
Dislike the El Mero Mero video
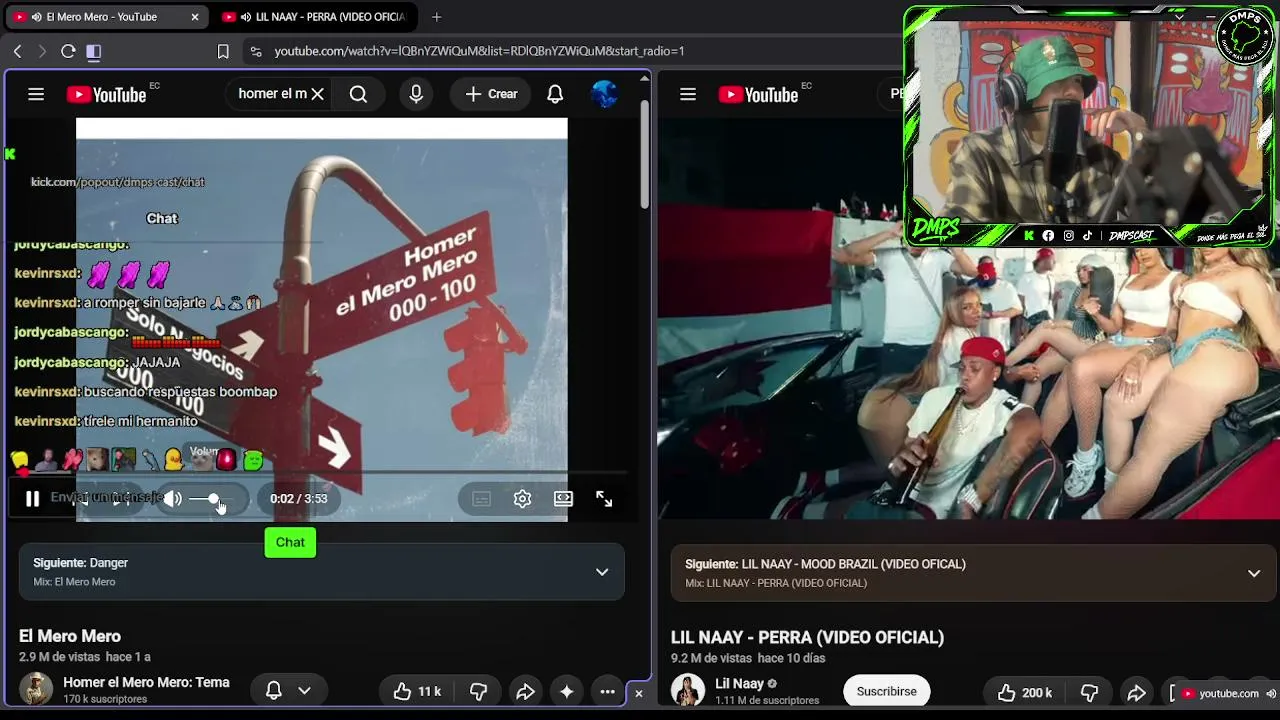pyautogui.click(x=478, y=691)
